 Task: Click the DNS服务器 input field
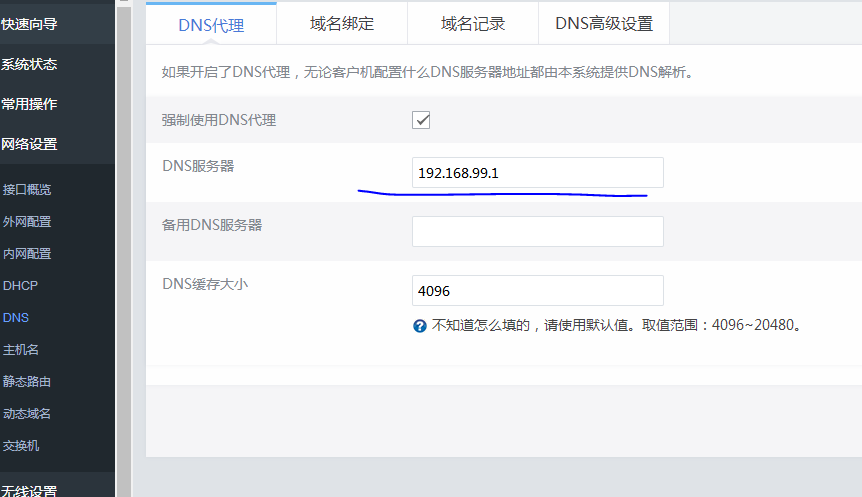coord(537,173)
